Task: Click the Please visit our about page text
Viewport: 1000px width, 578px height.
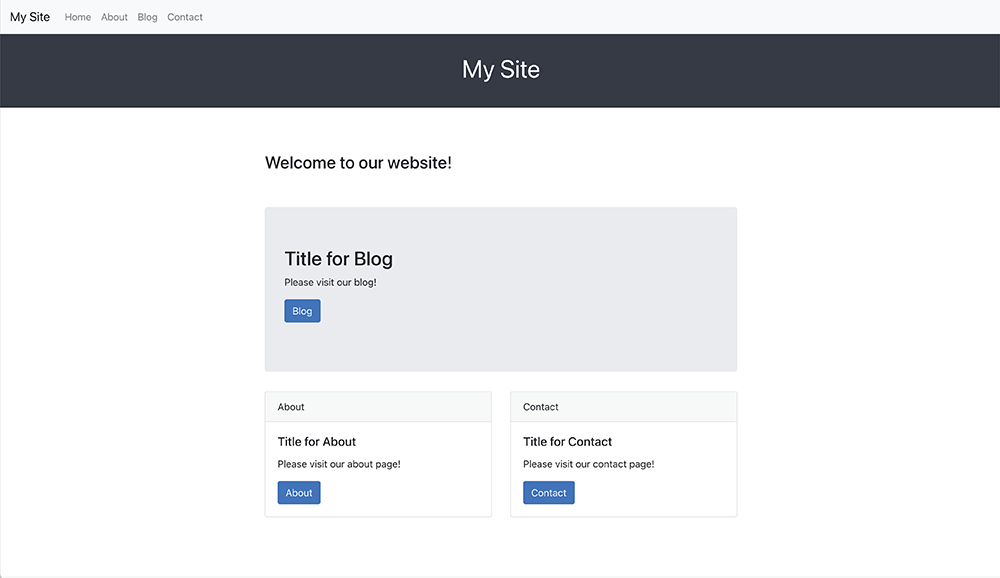Action: tap(339, 464)
